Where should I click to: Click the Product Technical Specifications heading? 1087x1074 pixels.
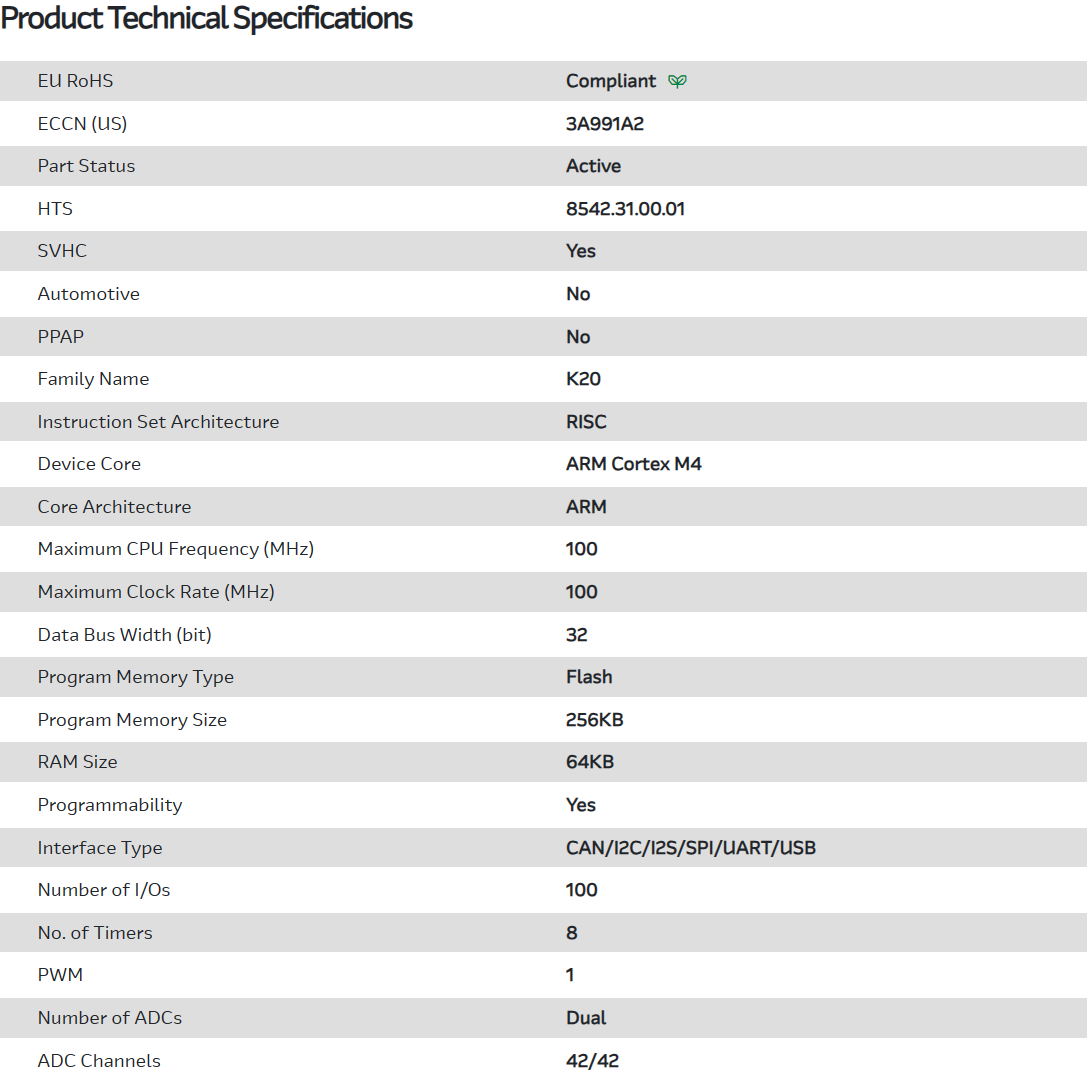207,19
